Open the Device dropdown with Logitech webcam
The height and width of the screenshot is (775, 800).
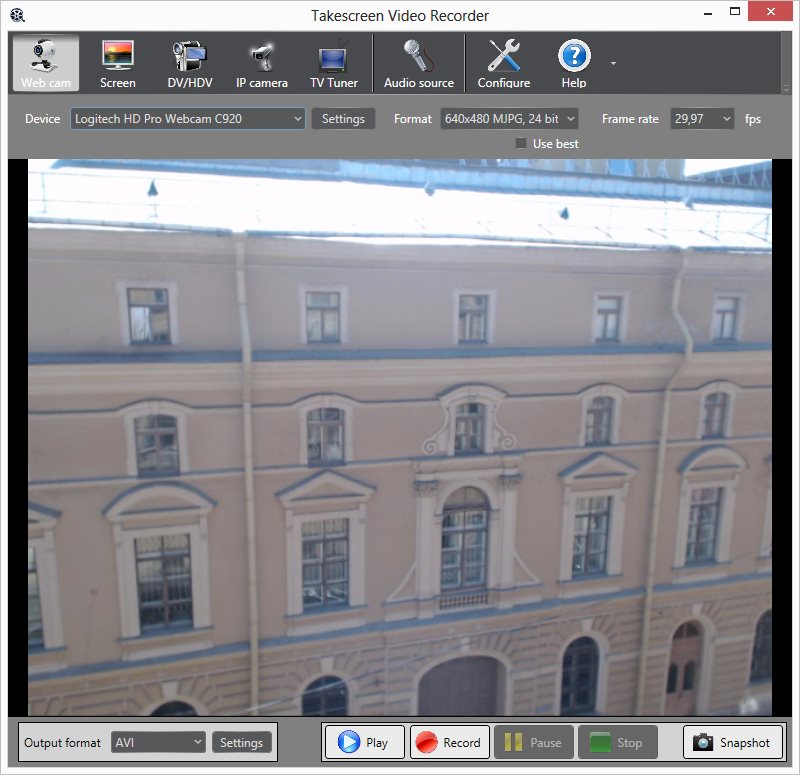(188, 119)
